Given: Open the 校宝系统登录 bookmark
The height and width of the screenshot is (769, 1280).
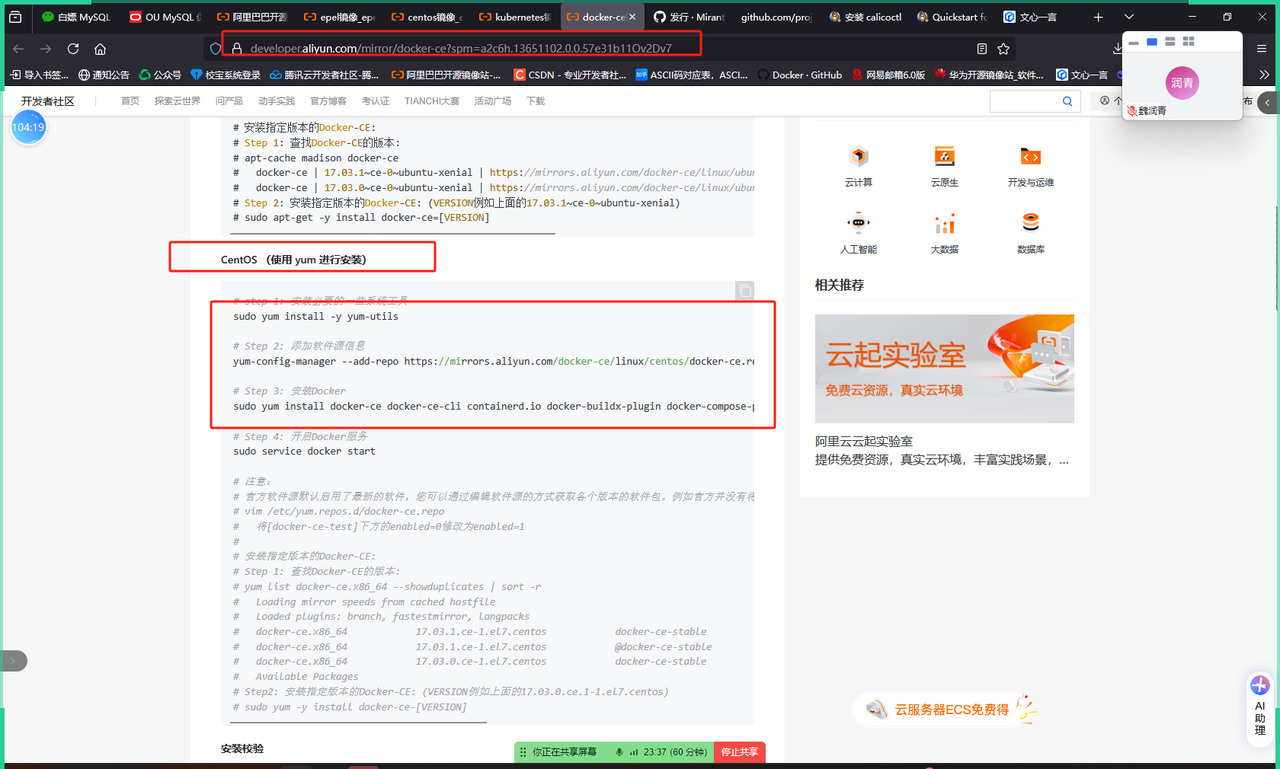Looking at the screenshot, I should tap(226, 74).
